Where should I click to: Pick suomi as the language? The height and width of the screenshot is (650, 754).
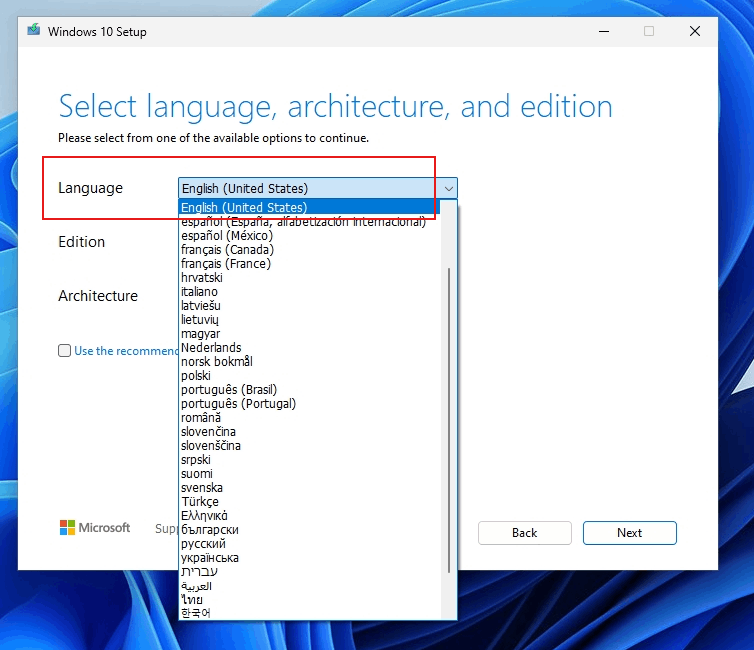309,473
